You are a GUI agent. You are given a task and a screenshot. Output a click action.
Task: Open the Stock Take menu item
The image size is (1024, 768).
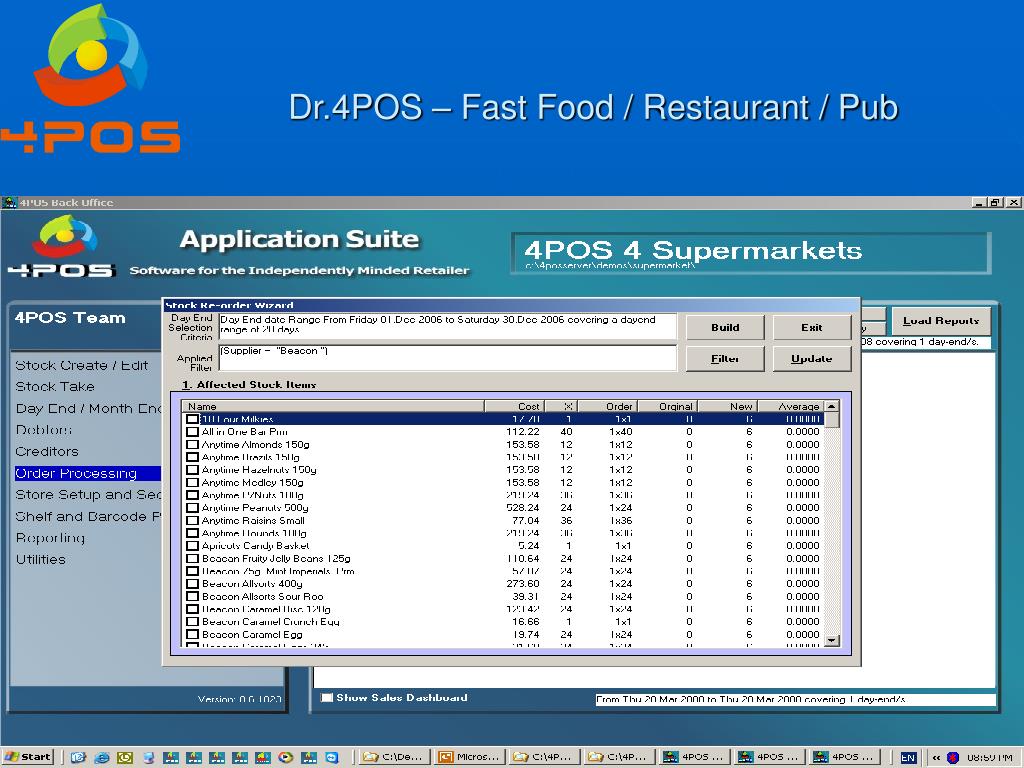(x=55, y=387)
